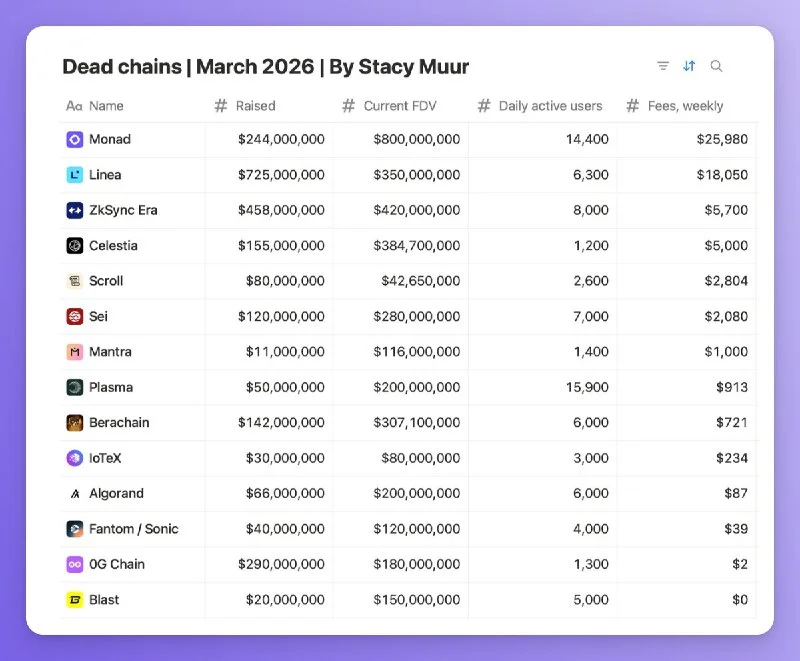Activate the search magnifier icon
The width and height of the screenshot is (800, 661).
(x=716, y=66)
